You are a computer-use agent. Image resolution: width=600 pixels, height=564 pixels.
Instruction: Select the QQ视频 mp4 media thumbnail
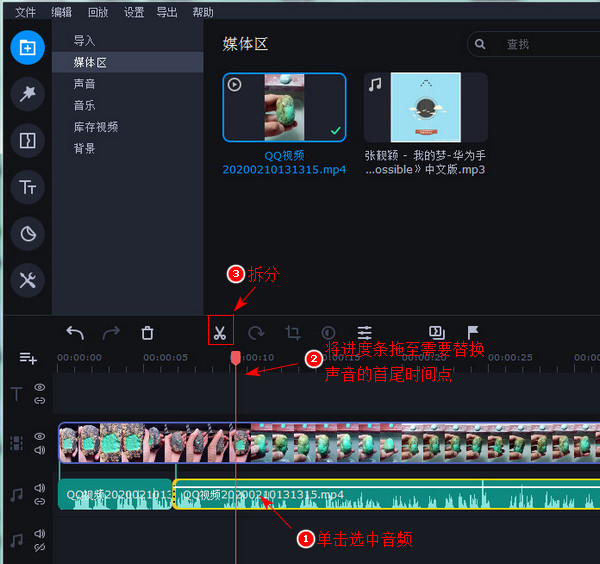[284, 108]
